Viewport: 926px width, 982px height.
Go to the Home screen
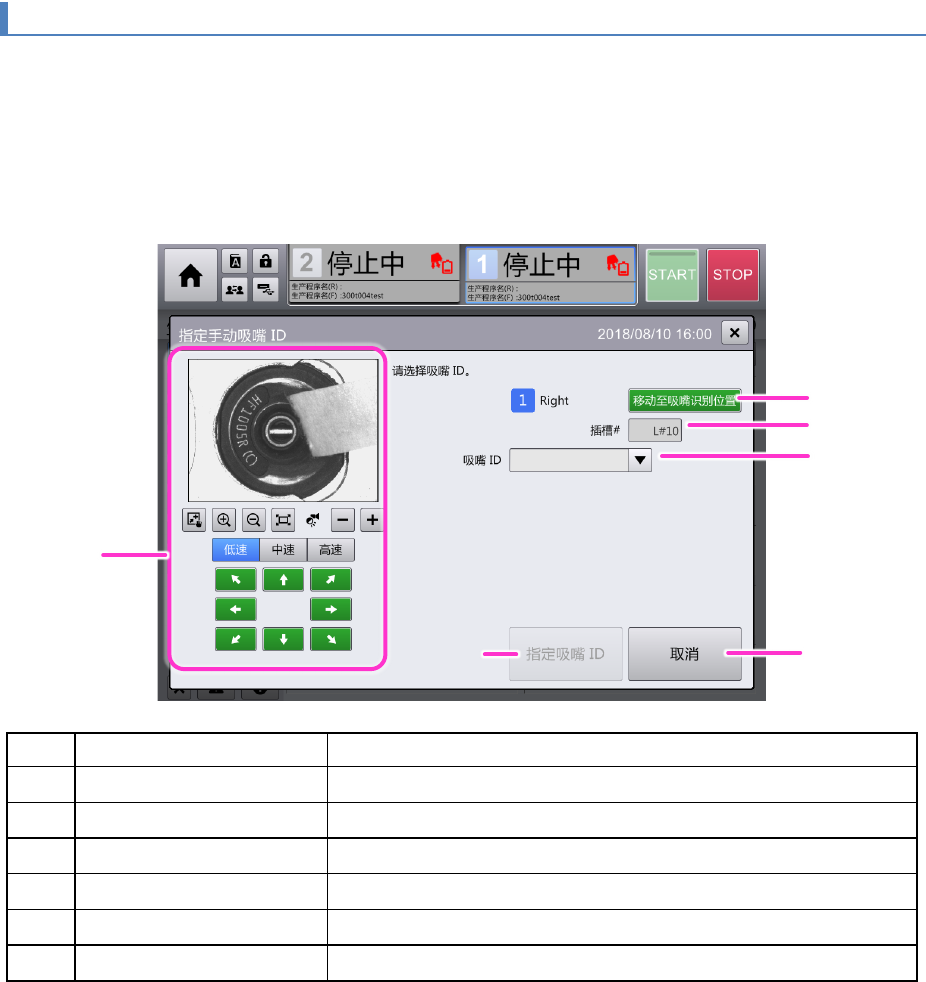point(190,275)
